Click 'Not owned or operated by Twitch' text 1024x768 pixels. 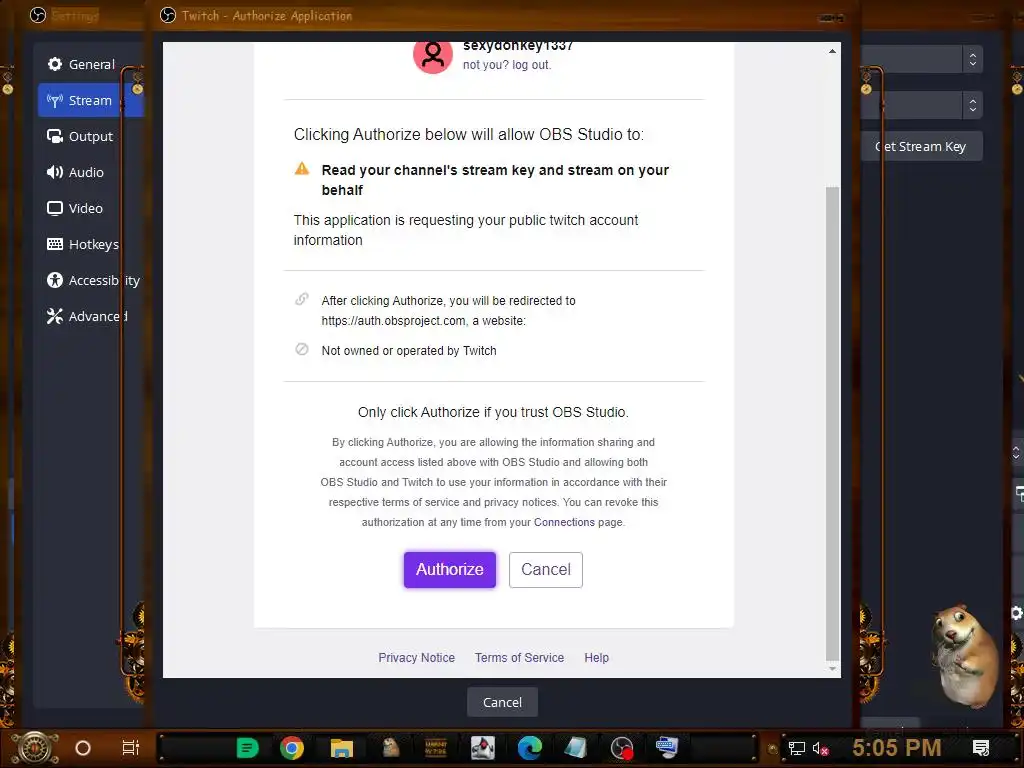(x=409, y=351)
